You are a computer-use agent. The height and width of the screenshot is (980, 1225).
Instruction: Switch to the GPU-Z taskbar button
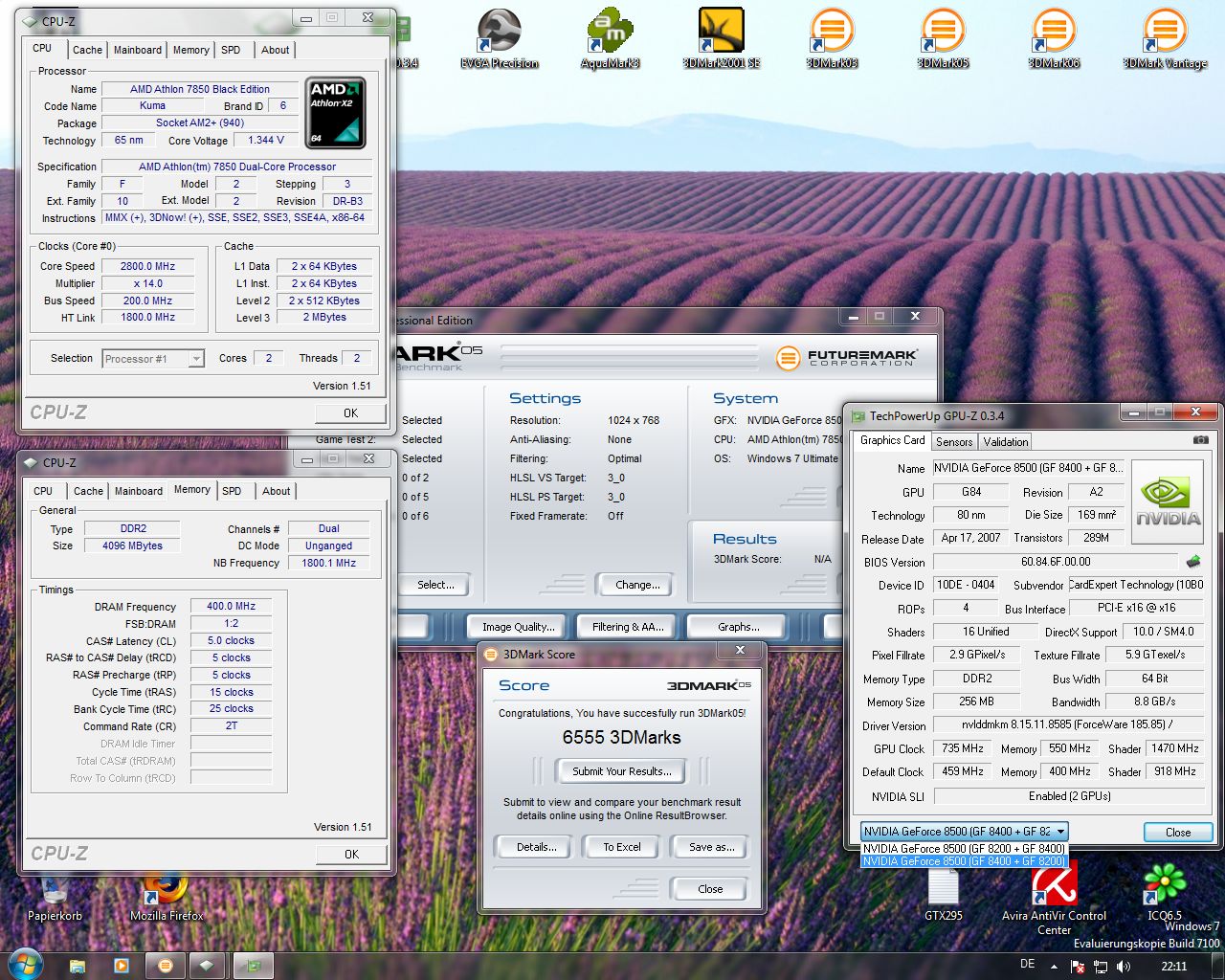[x=253, y=966]
